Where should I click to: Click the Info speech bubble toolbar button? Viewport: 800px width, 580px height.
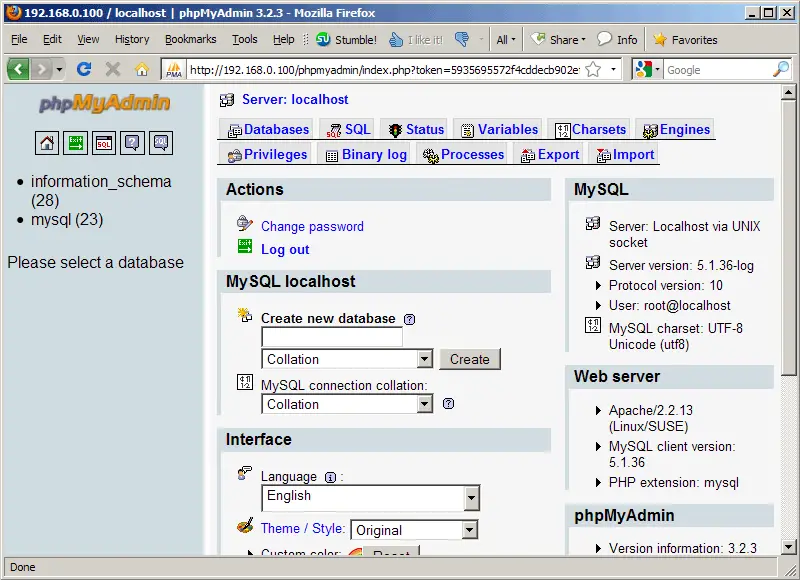[x=617, y=39]
